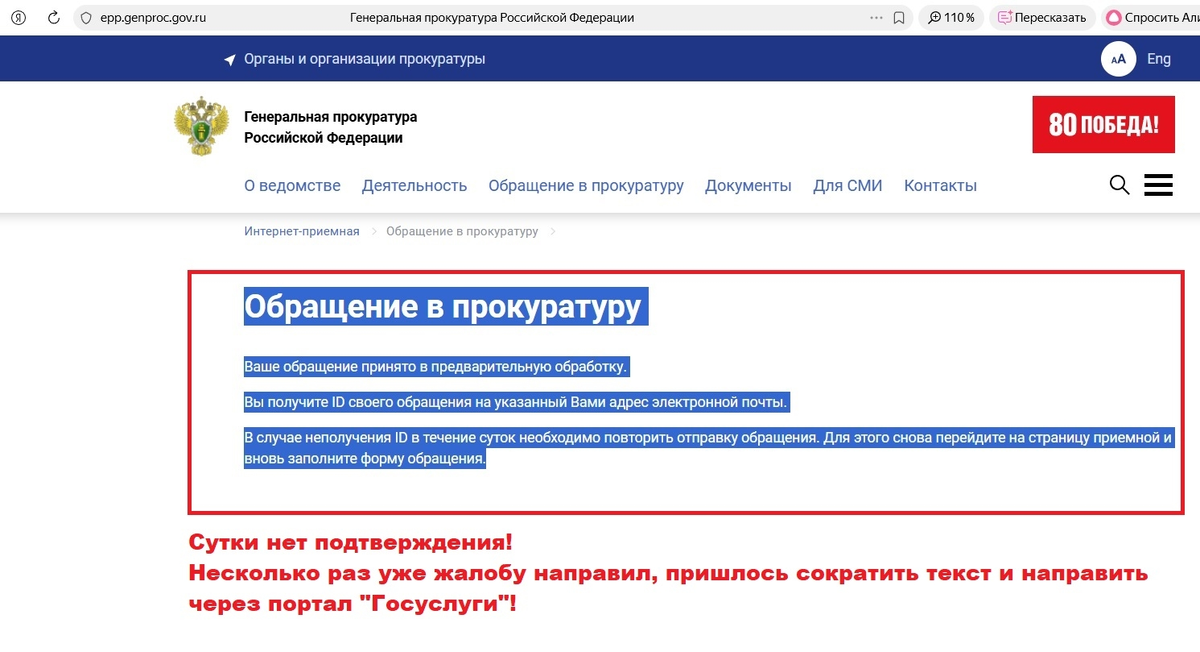Open the three-dots page menu in address bar
This screenshot has width=1200, height=652.
pyautogui.click(x=876, y=18)
